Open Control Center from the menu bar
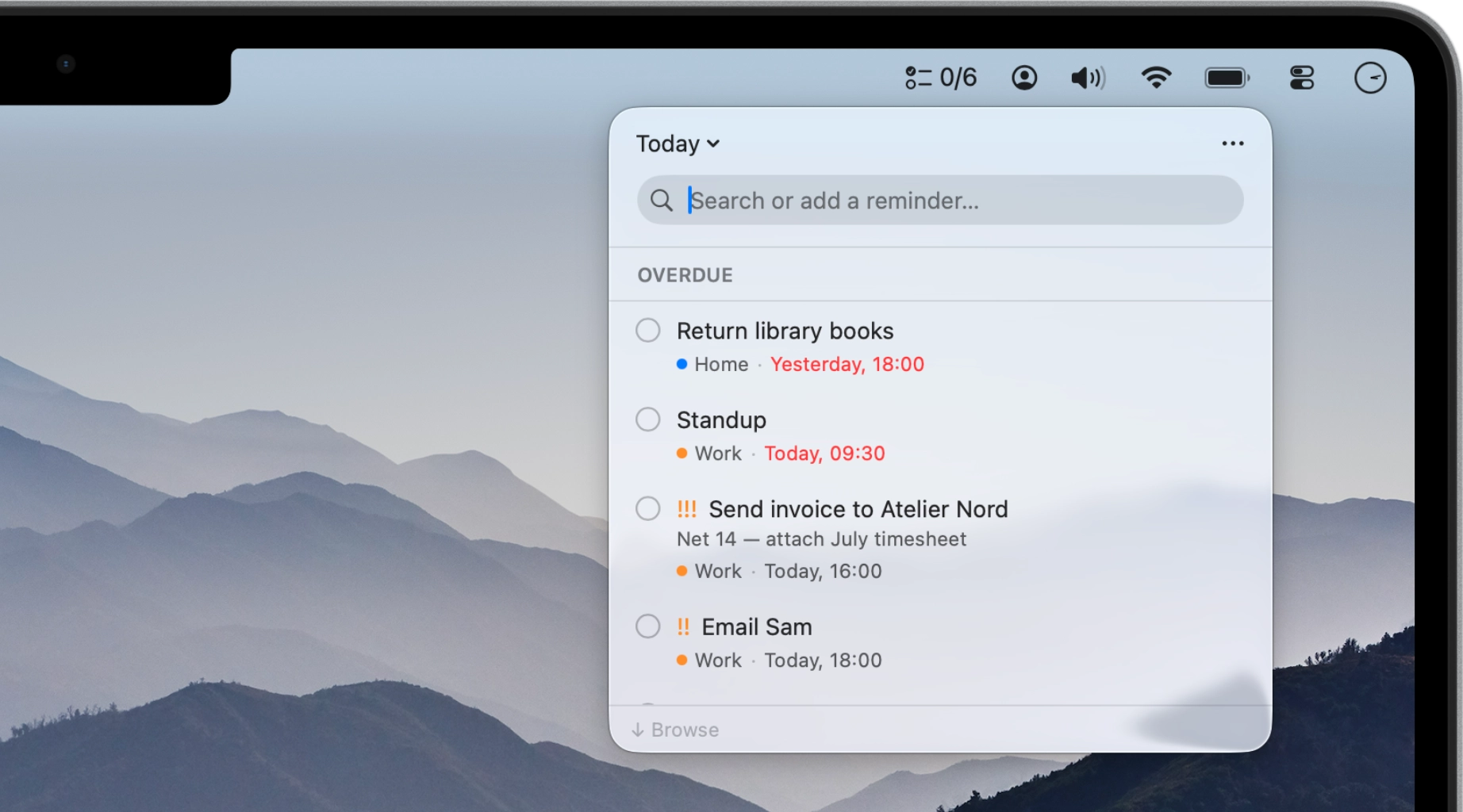Viewport: 1463px width, 812px height. (x=1302, y=78)
